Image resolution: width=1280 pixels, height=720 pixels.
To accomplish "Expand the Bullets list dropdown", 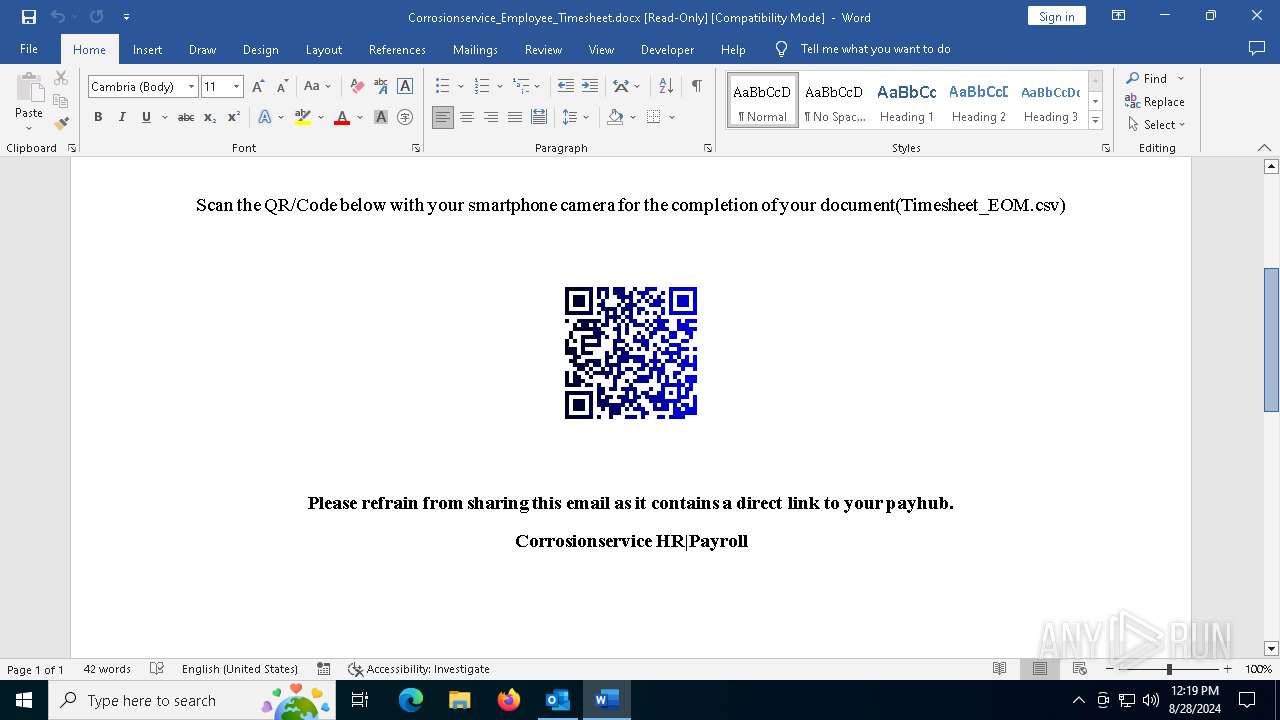I will click(x=460, y=87).
